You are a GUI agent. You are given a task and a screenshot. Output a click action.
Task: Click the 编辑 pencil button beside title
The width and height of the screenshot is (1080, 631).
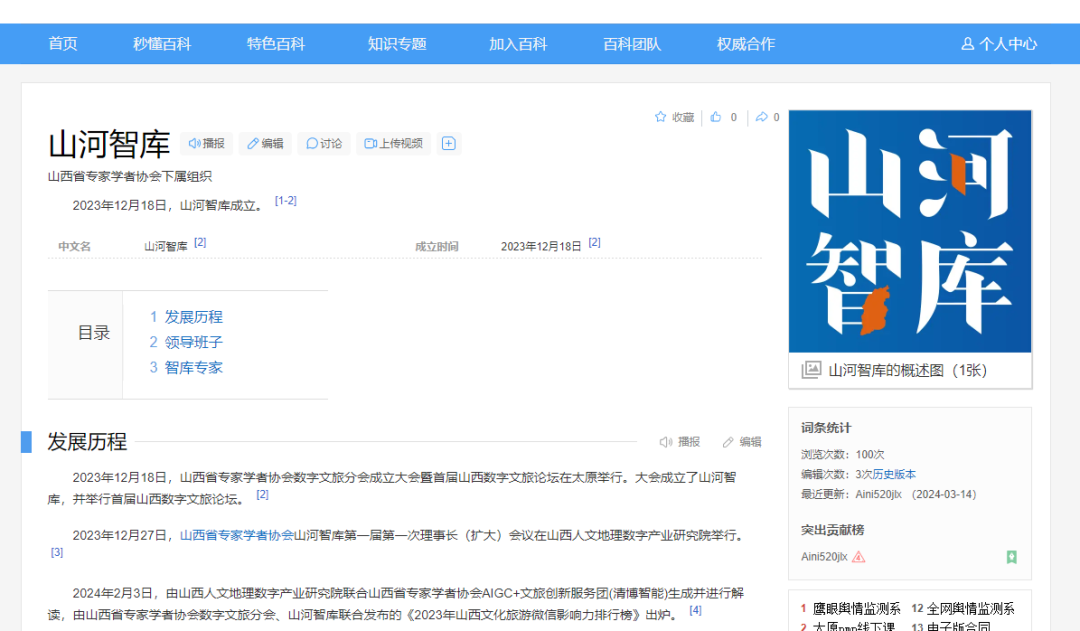(x=265, y=143)
